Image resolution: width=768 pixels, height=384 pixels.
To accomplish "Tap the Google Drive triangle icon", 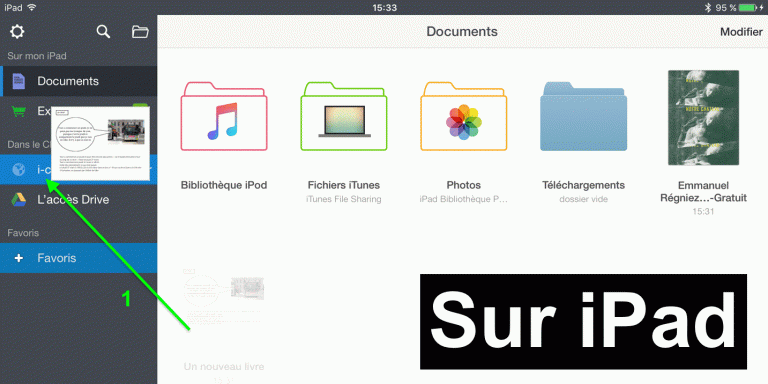I will pyautogui.click(x=19, y=200).
